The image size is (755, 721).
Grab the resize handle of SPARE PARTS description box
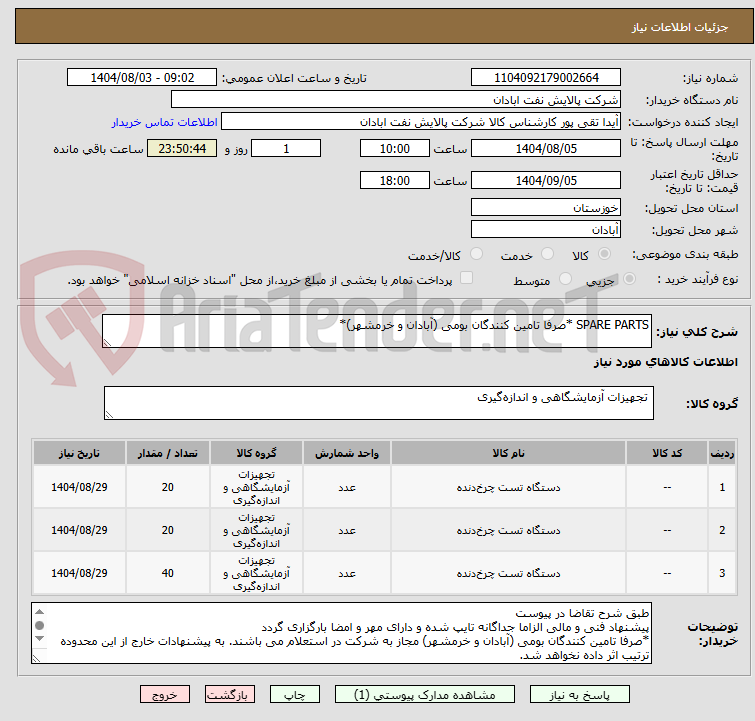point(107,342)
